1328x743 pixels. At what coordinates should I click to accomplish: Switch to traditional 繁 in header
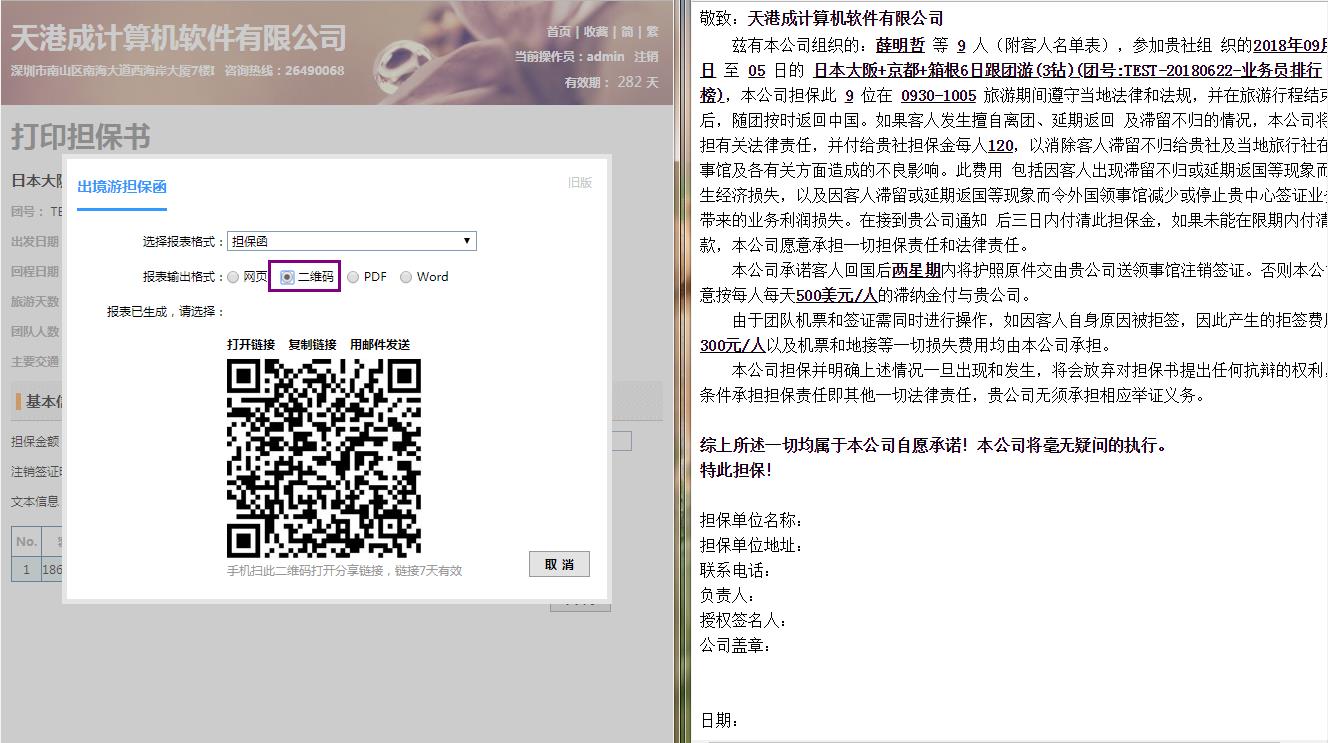click(x=652, y=32)
